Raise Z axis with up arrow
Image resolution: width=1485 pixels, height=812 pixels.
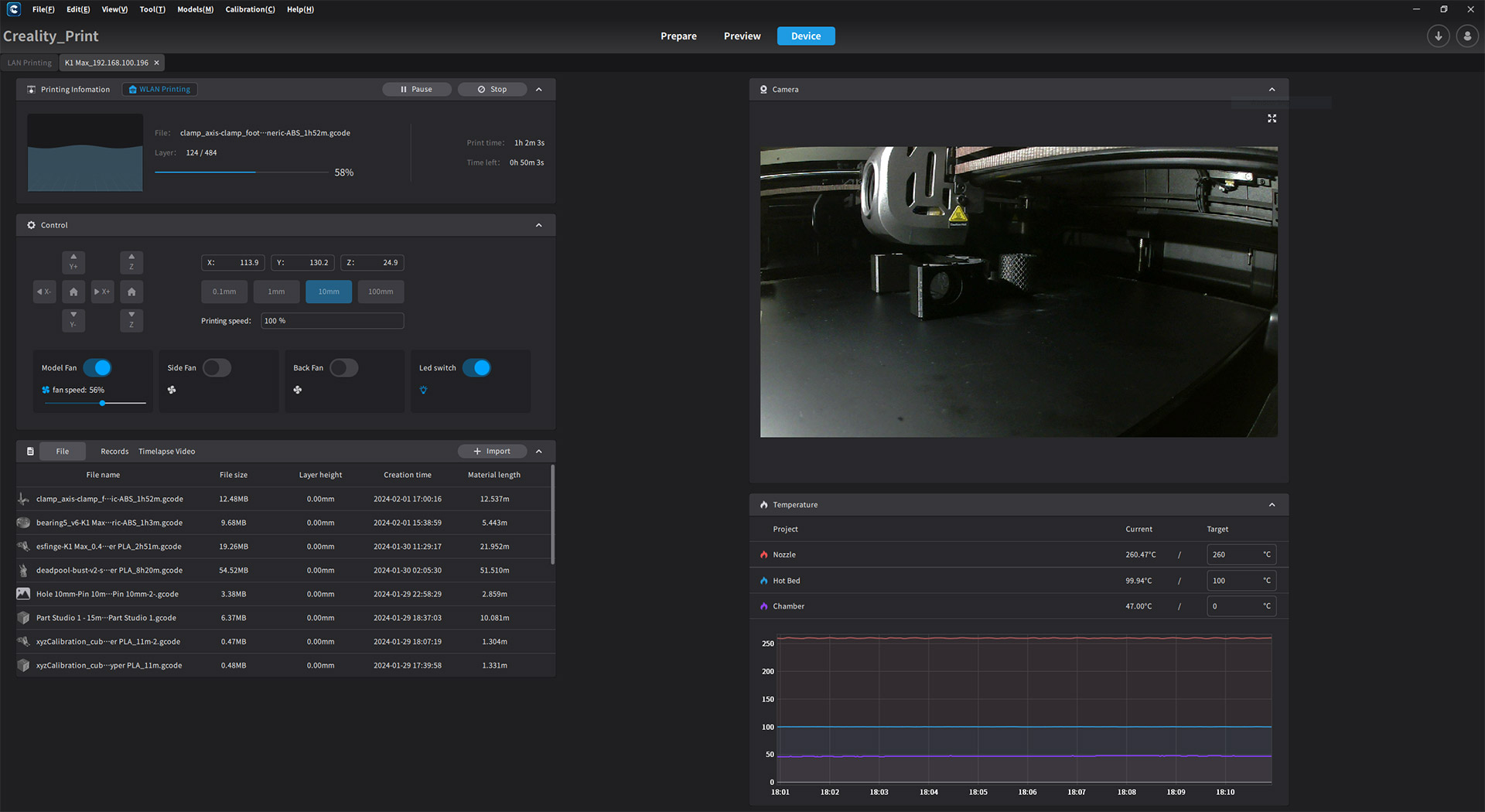[x=131, y=261]
